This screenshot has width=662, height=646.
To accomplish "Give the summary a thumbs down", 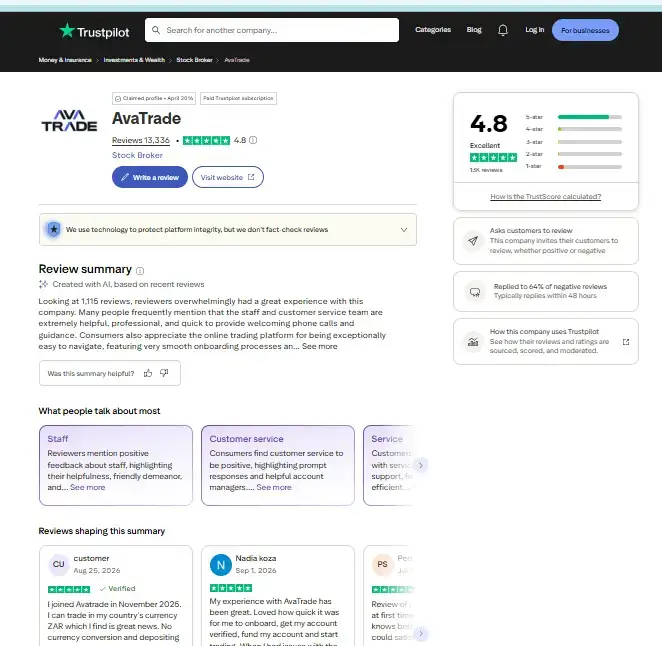I will [164, 373].
